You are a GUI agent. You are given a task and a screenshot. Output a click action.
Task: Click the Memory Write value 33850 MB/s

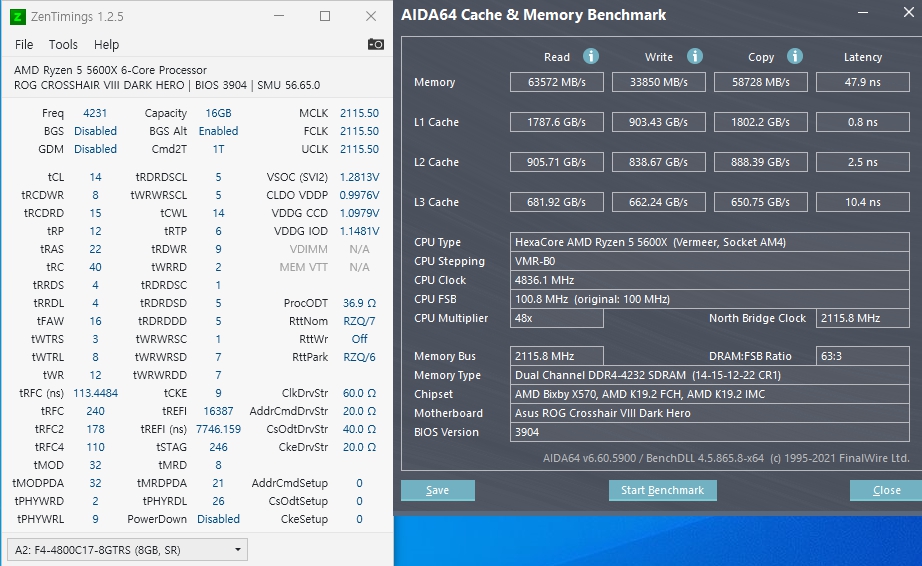[659, 82]
